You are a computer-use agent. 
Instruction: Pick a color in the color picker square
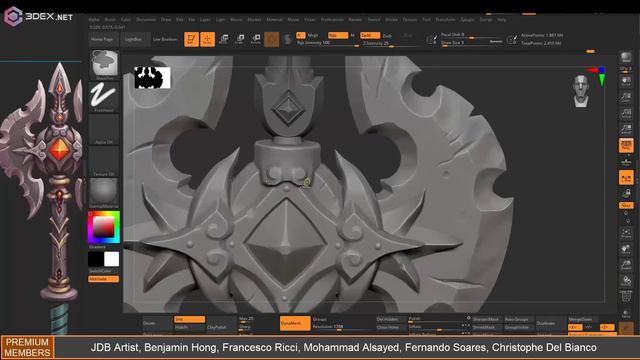(104, 227)
